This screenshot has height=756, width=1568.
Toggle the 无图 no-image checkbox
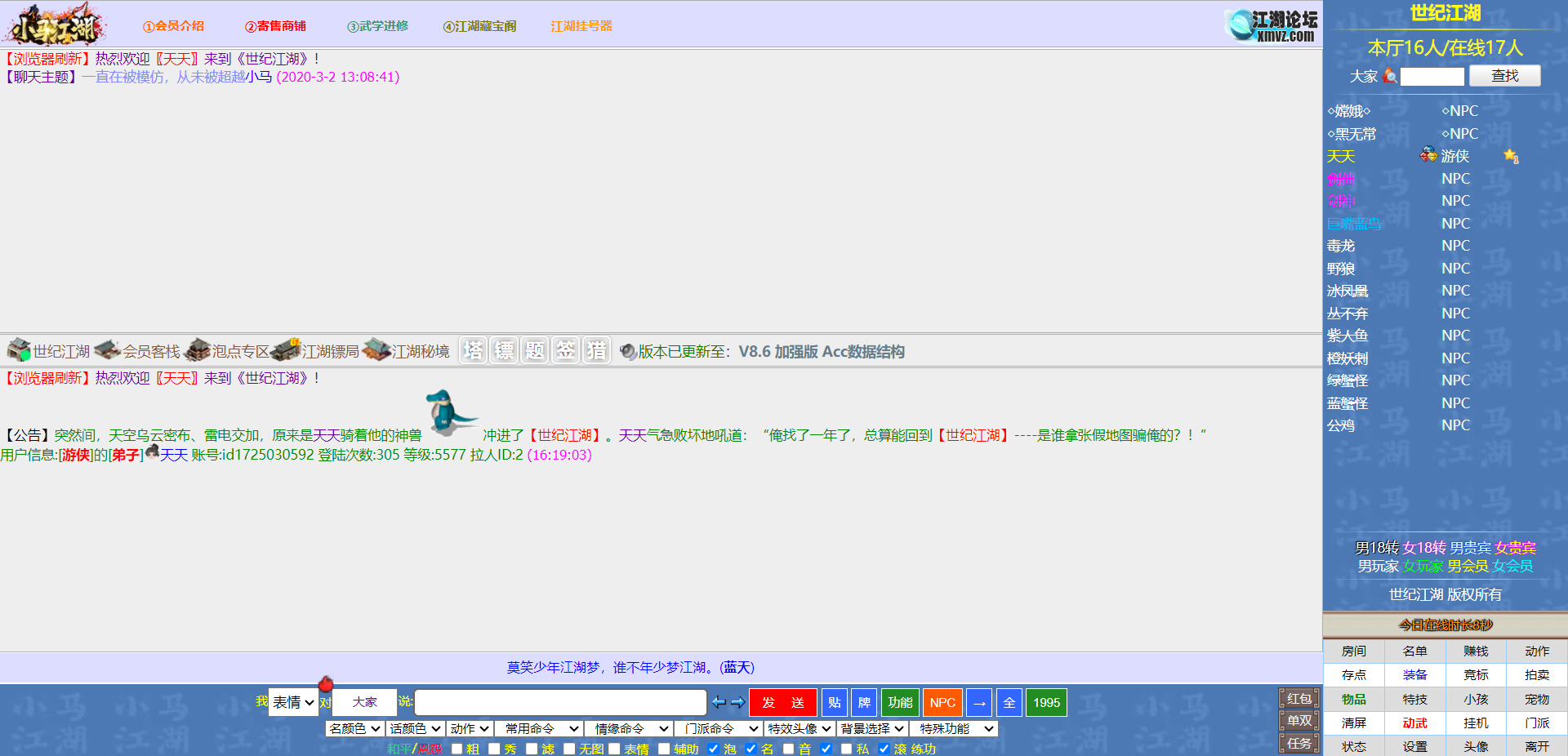point(569,749)
